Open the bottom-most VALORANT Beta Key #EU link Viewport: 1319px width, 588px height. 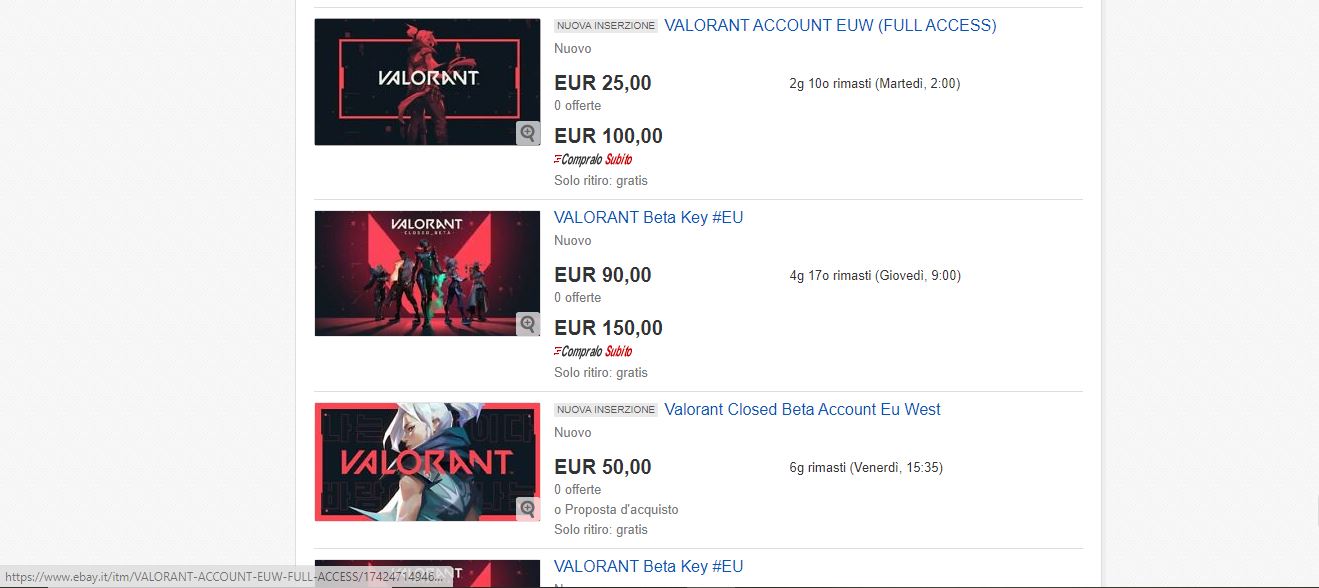click(649, 567)
